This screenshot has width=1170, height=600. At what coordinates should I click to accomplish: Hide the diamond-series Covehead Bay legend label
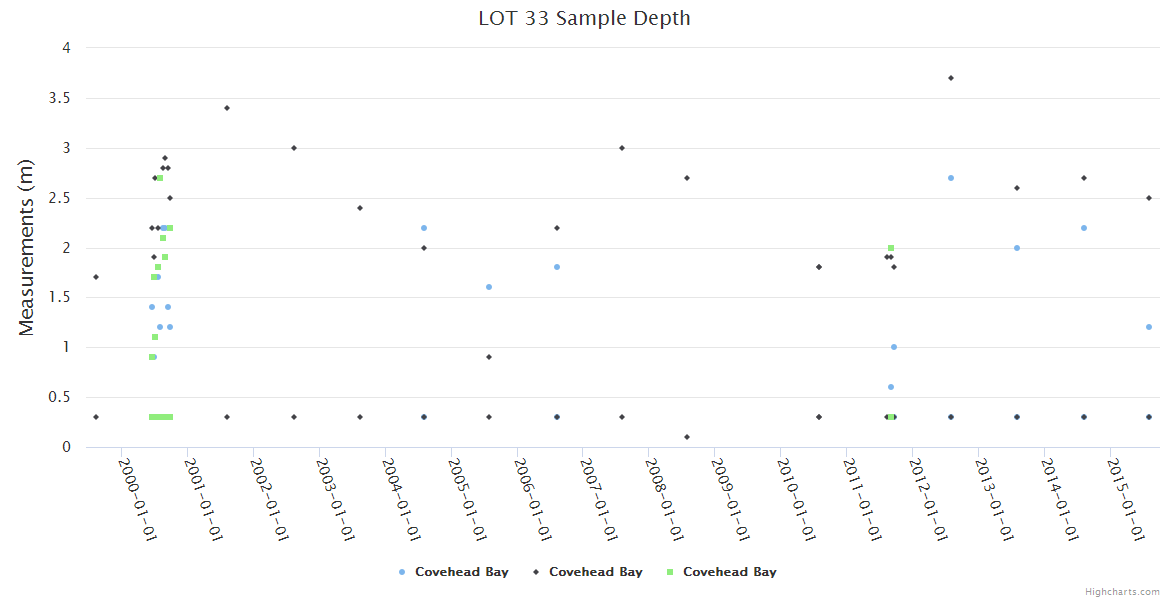pyautogui.click(x=595, y=572)
